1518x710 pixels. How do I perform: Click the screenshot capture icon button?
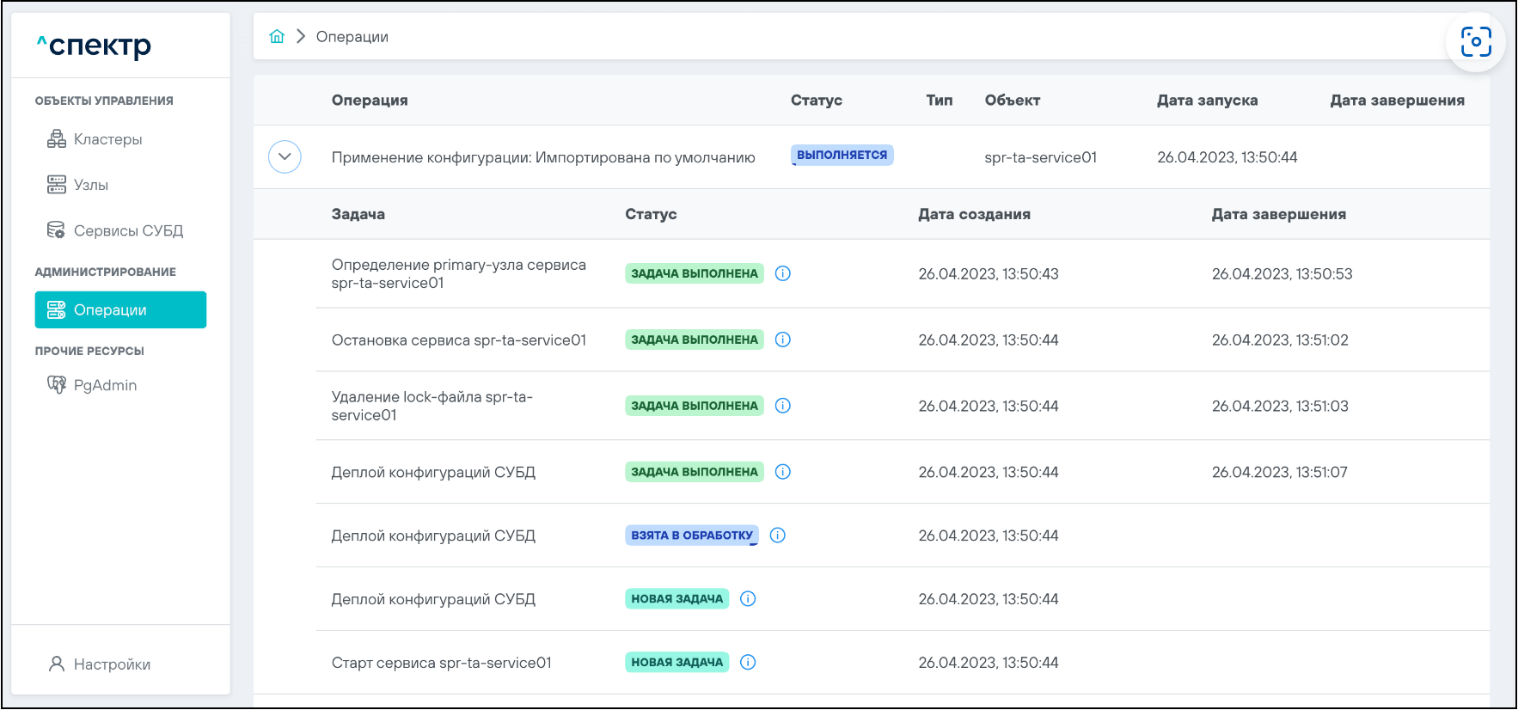click(1475, 42)
